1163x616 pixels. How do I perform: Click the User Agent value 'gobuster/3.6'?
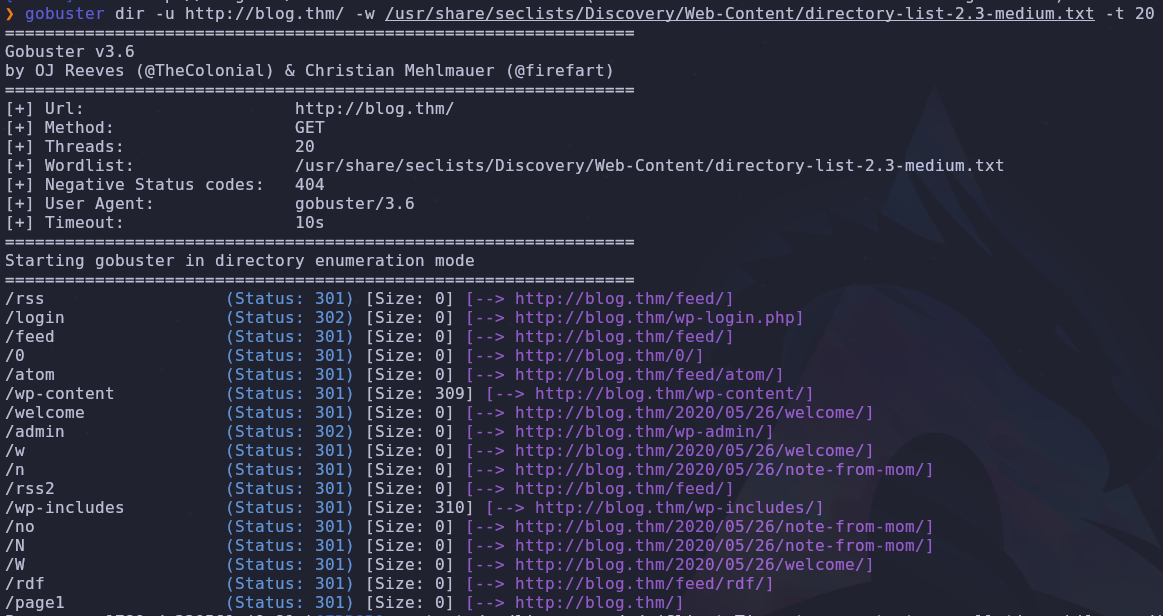pos(355,204)
